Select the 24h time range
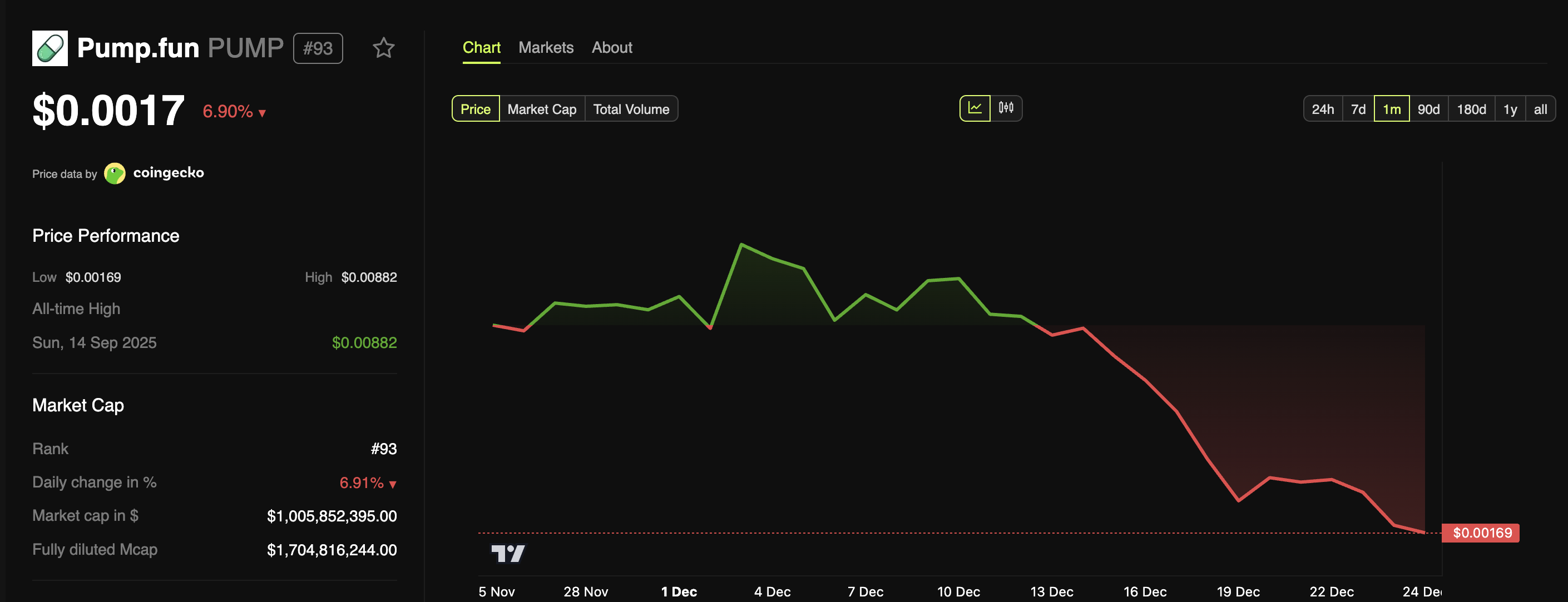1568x602 pixels. [1322, 108]
